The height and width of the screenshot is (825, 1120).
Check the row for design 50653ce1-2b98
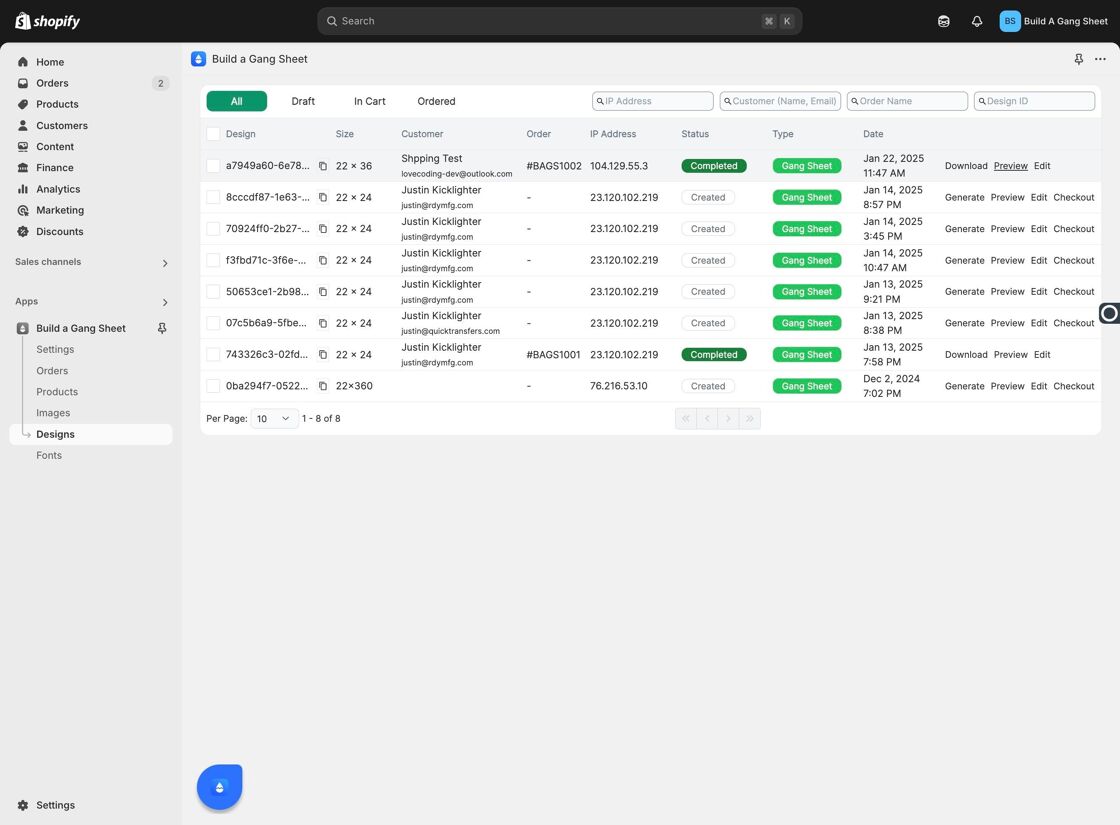213,291
